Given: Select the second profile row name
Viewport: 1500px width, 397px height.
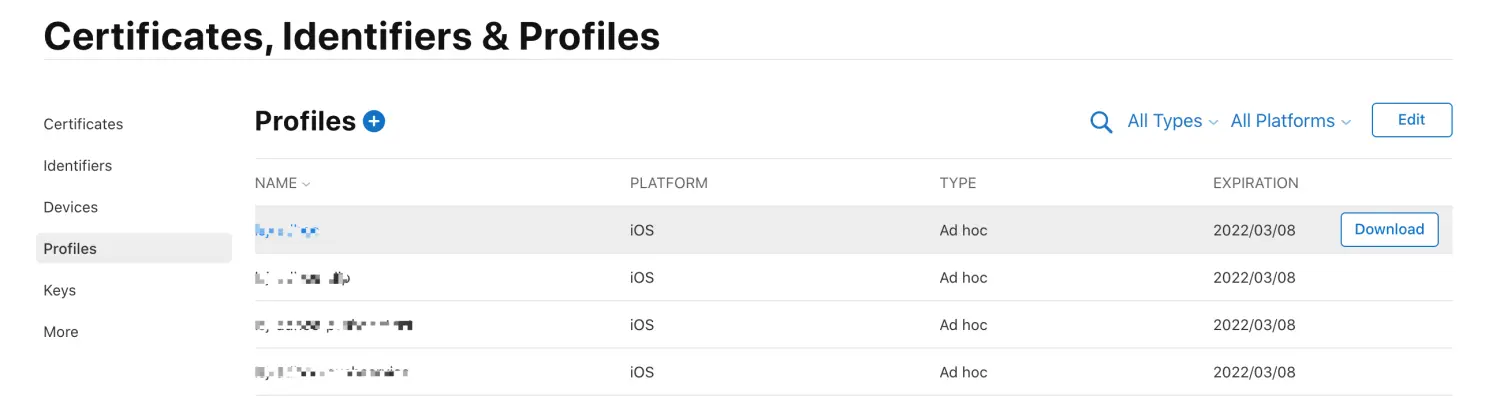Looking at the screenshot, I should click(303, 277).
